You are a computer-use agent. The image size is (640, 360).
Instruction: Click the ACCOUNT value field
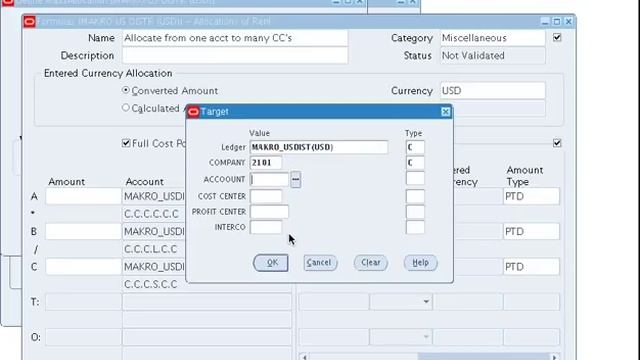click(269, 180)
